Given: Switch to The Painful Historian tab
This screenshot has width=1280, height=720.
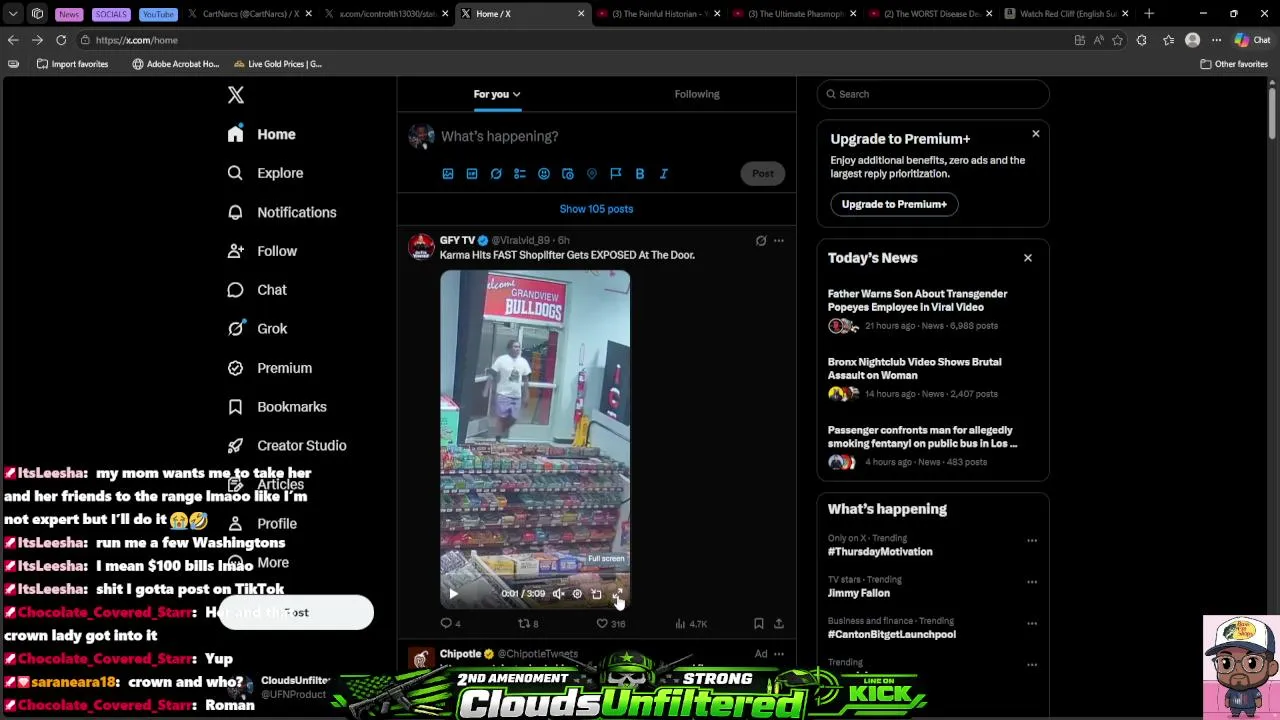Looking at the screenshot, I should tap(660, 14).
